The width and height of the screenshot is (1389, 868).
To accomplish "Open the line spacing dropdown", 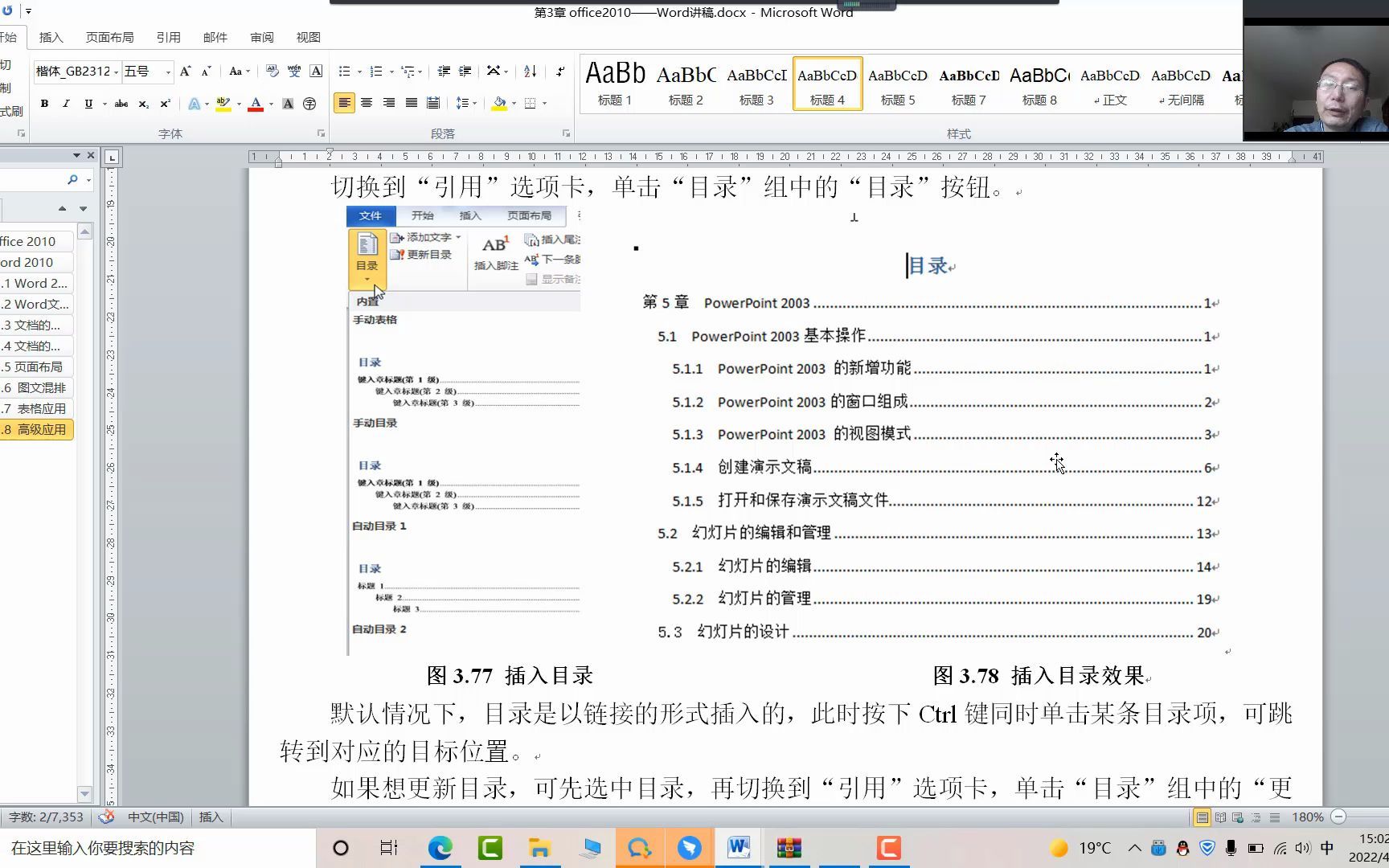I will pyautogui.click(x=474, y=104).
